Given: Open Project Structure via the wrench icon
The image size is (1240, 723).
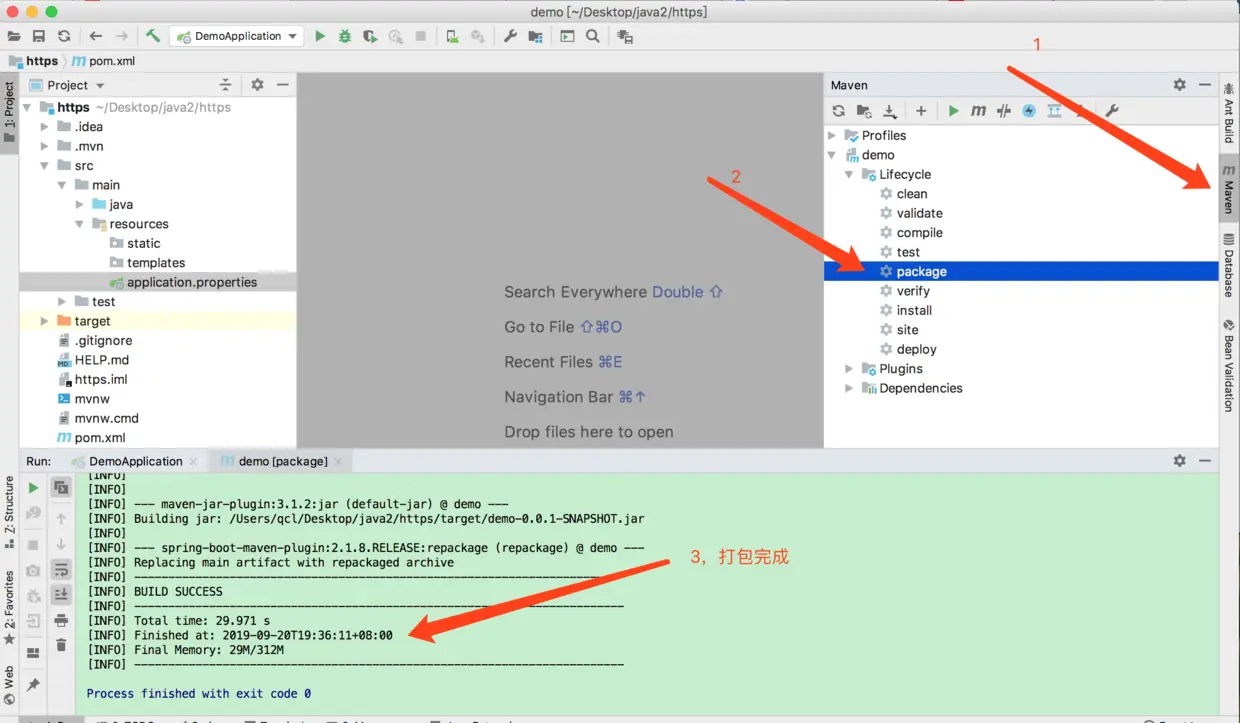Looking at the screenshot, I should (510, 36).
